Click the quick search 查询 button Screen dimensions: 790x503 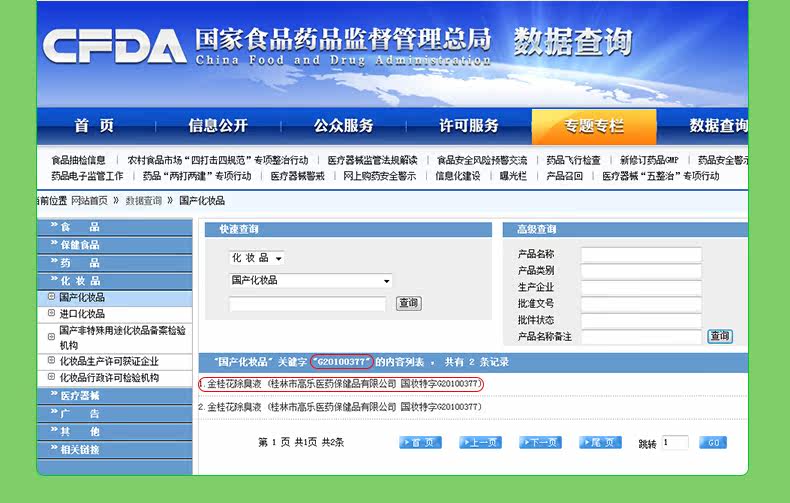point(409,303)
